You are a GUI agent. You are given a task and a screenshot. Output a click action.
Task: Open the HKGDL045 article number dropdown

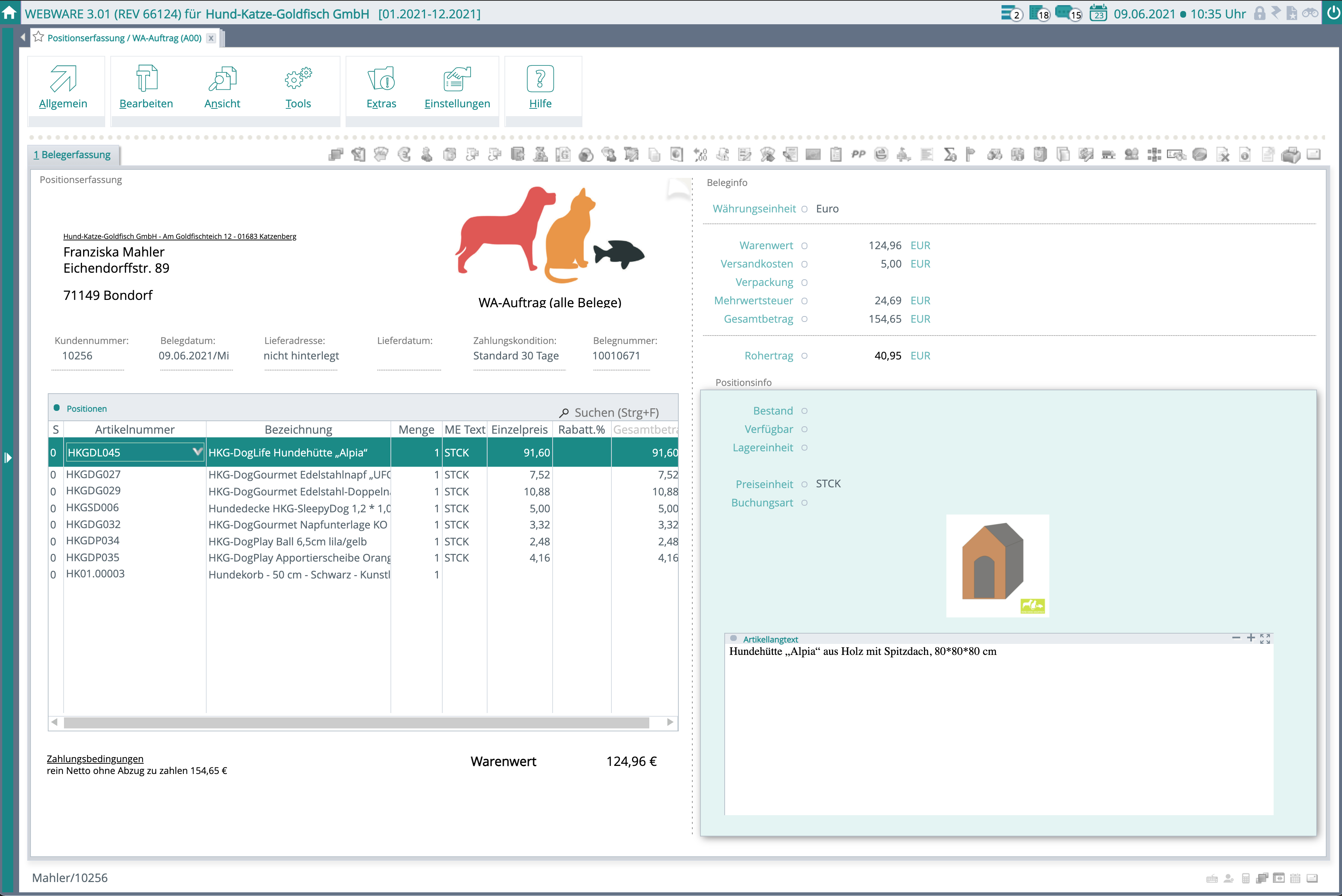pyautogui.click(x=197, y=452)
